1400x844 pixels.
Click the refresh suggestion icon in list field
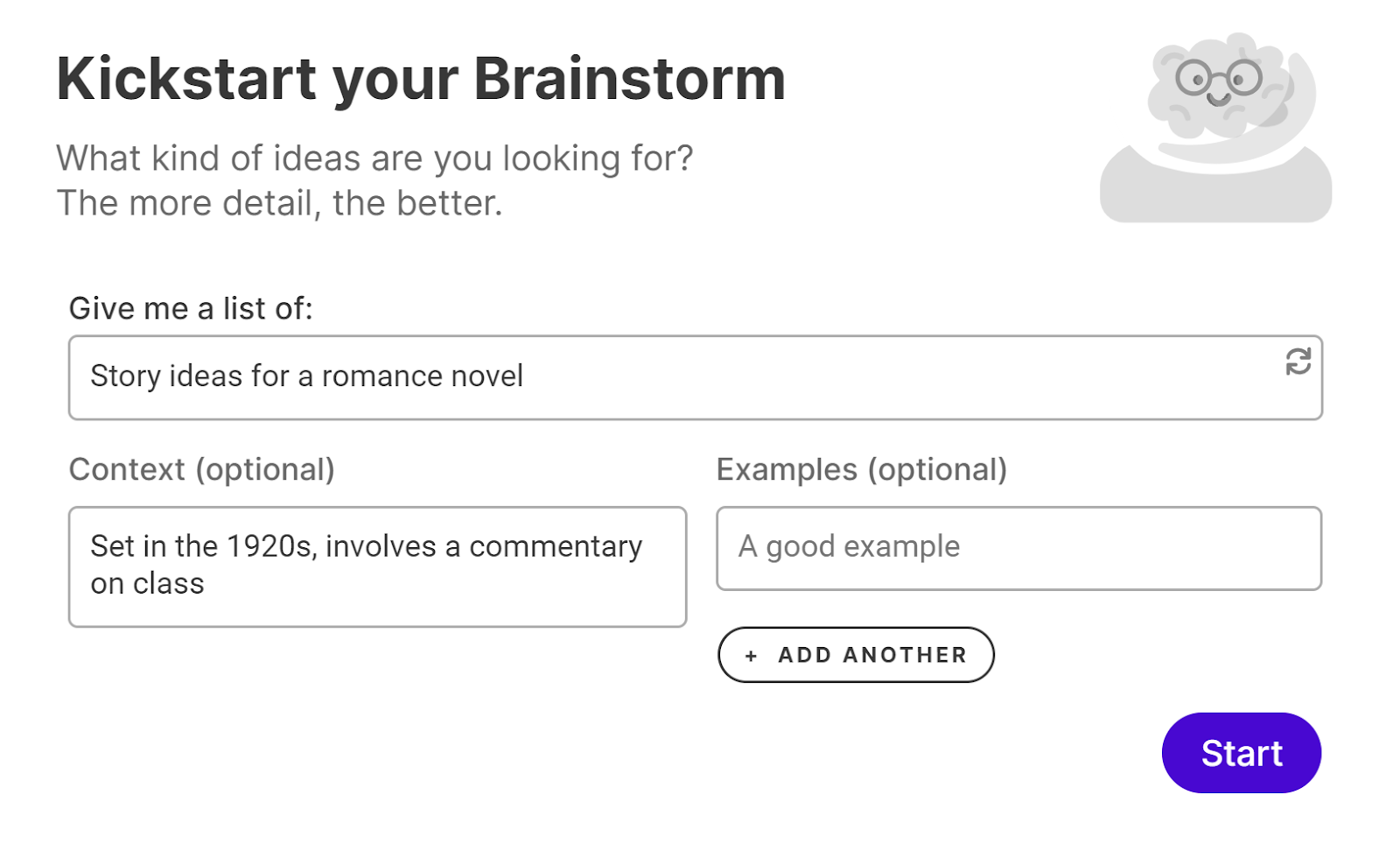click(x=1298, y=361)
